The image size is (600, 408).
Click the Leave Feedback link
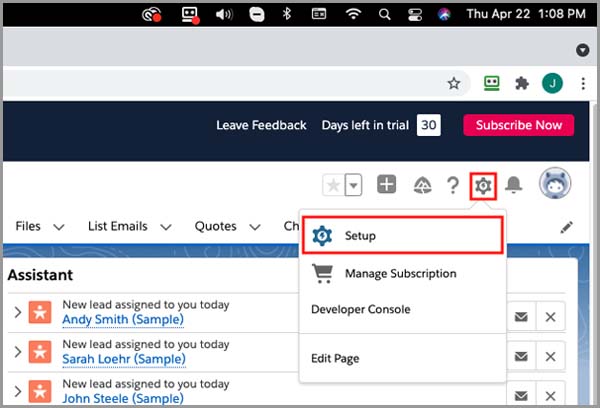coord(261,125)
